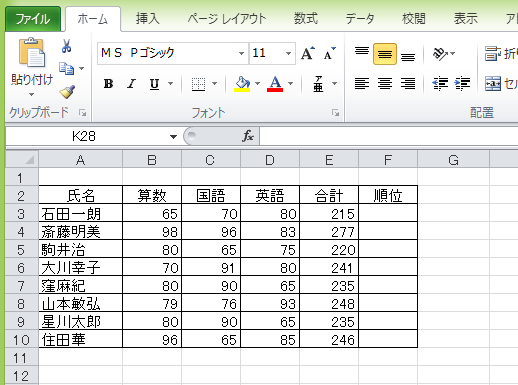This screenshot has width=518, height=385.
Task: Center text horizontally
Action: [385, 83]
